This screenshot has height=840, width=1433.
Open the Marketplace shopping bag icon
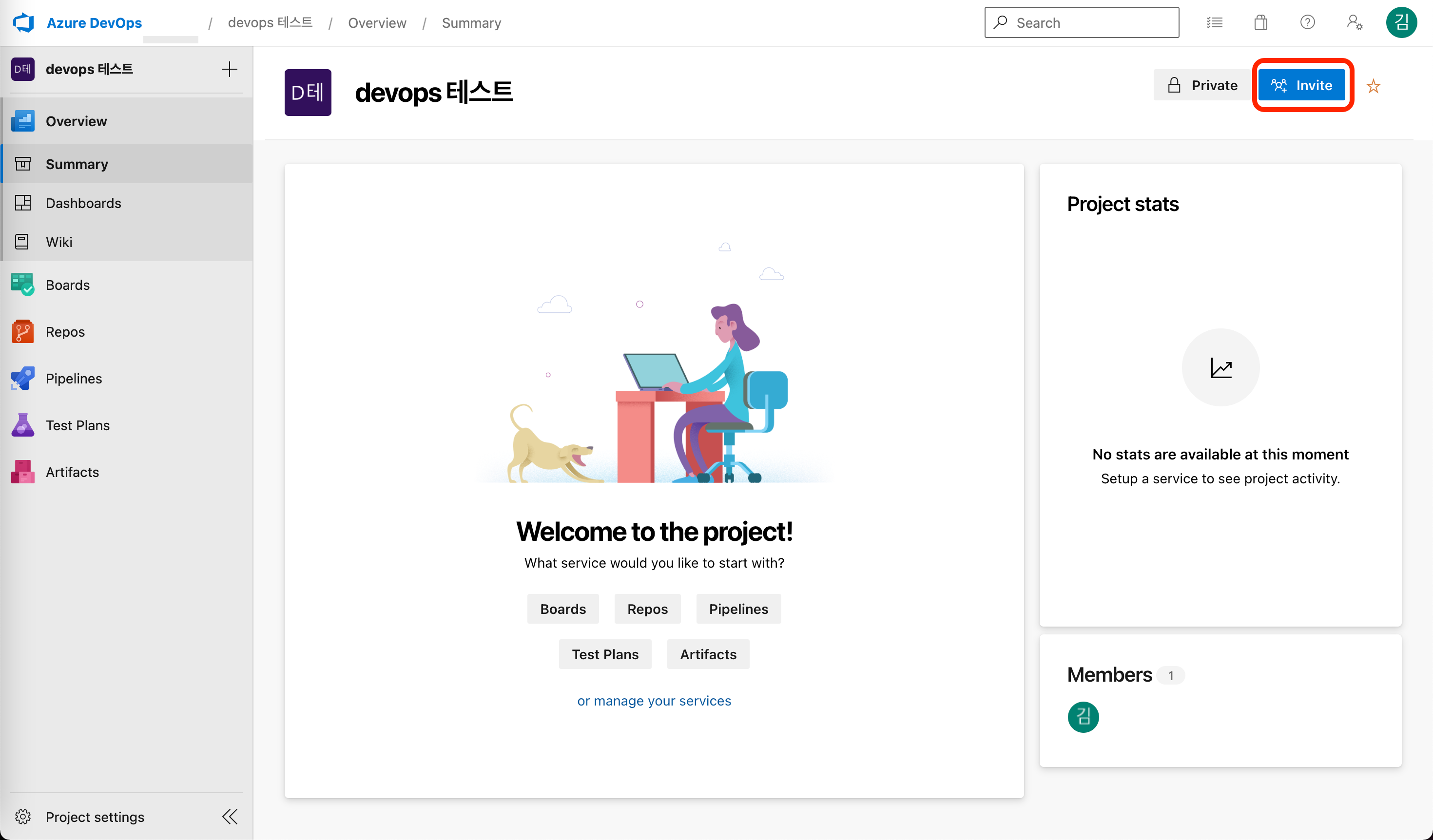point(1260,23)
